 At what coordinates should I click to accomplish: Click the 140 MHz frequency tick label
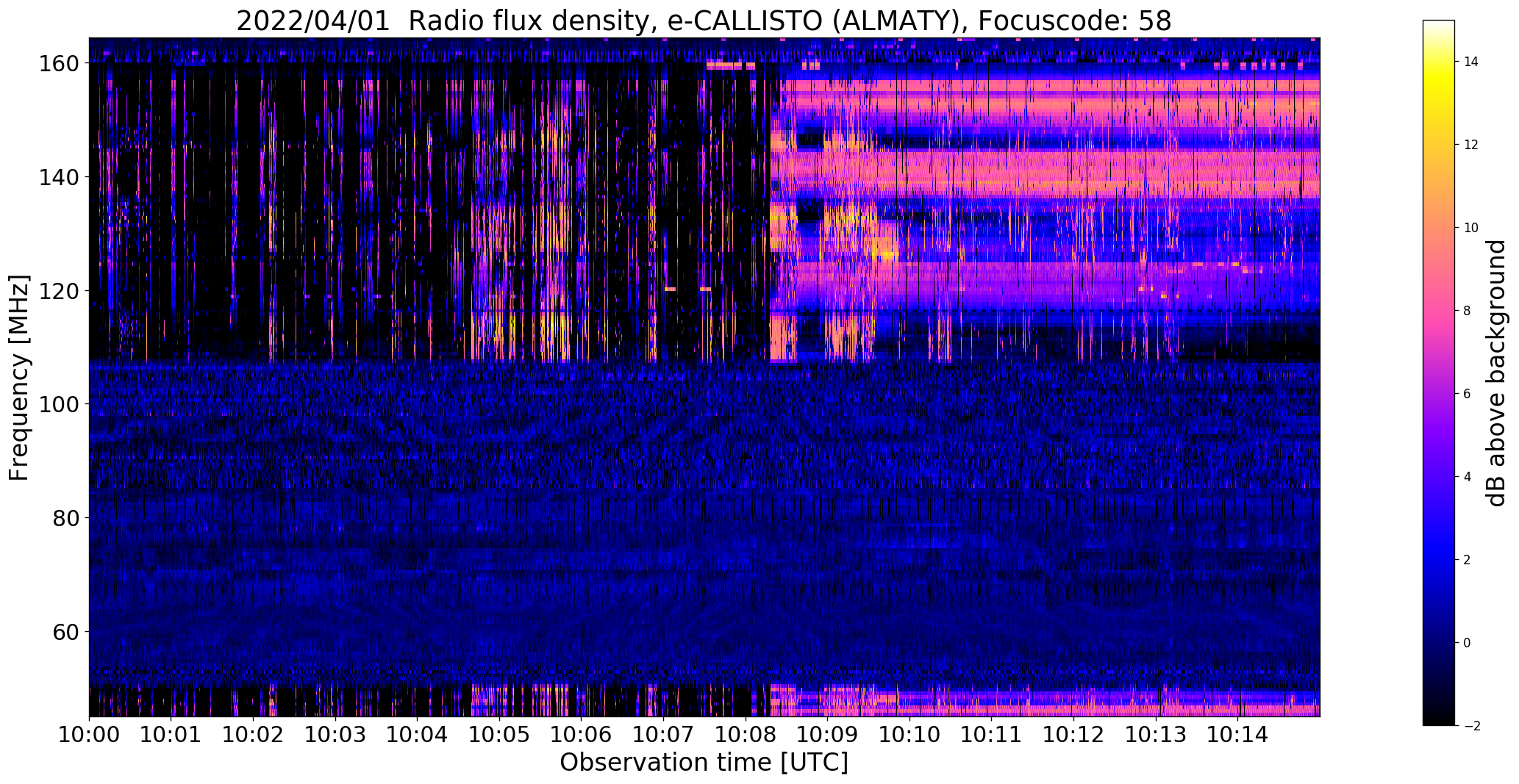(59, 178)
